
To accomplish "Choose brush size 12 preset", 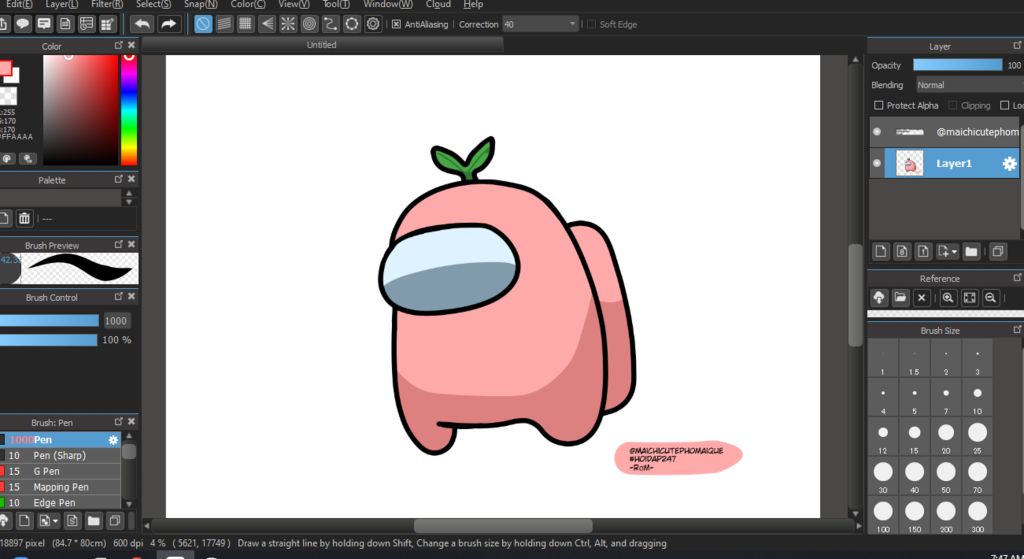I will point(883,437).
